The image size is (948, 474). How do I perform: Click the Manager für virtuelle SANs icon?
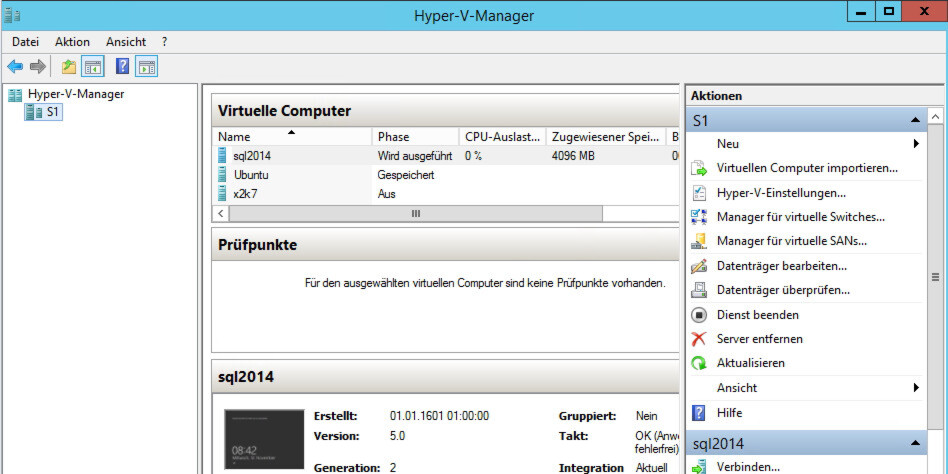699,241
